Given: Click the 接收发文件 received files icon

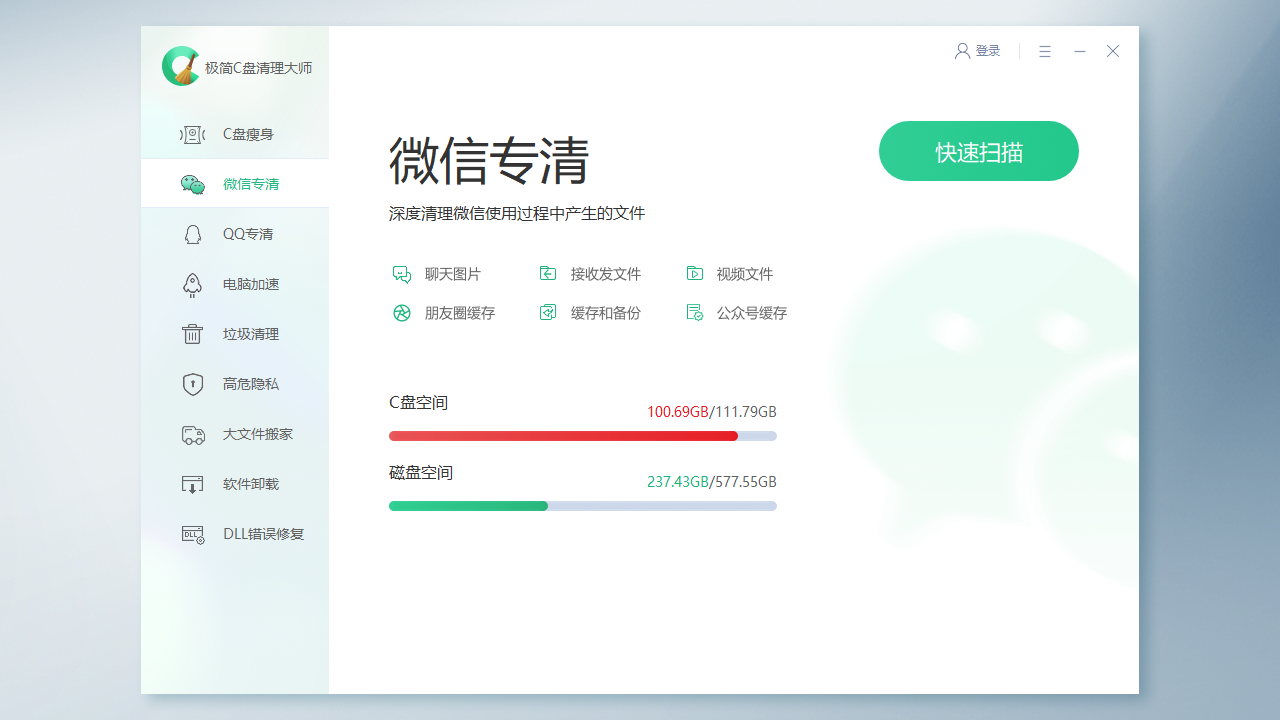Looking at the screenshot, I should (x=548, y=273).
